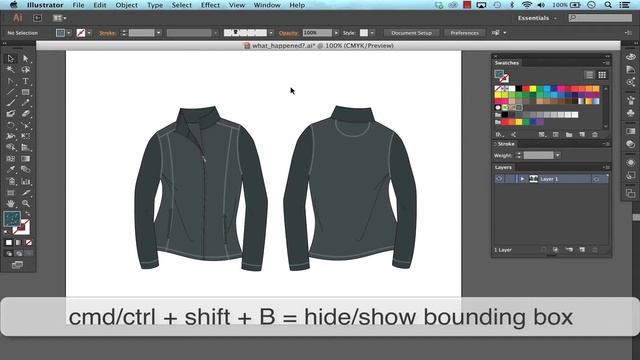Click toolbox Fill color box
The width and height of the screenshot is (640, 360).
12,219
